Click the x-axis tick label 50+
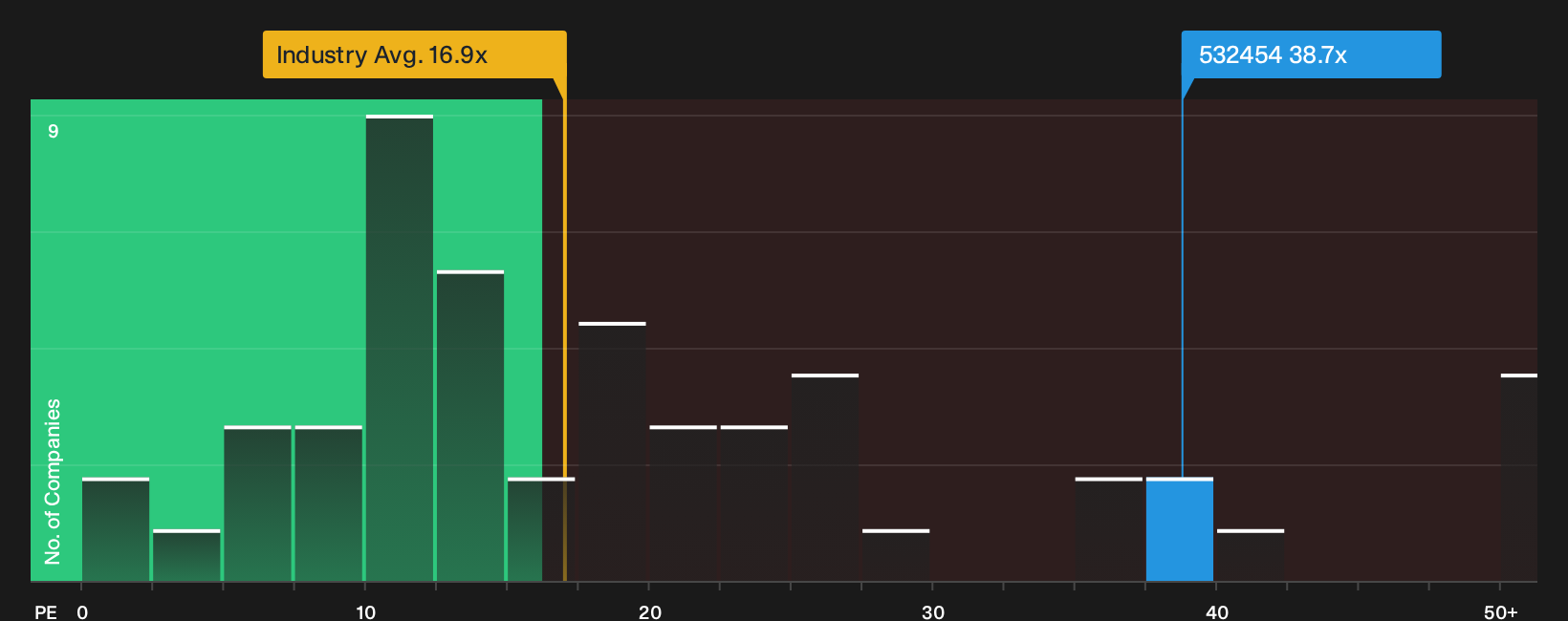1568x621 pixels. click(1501, 612)
